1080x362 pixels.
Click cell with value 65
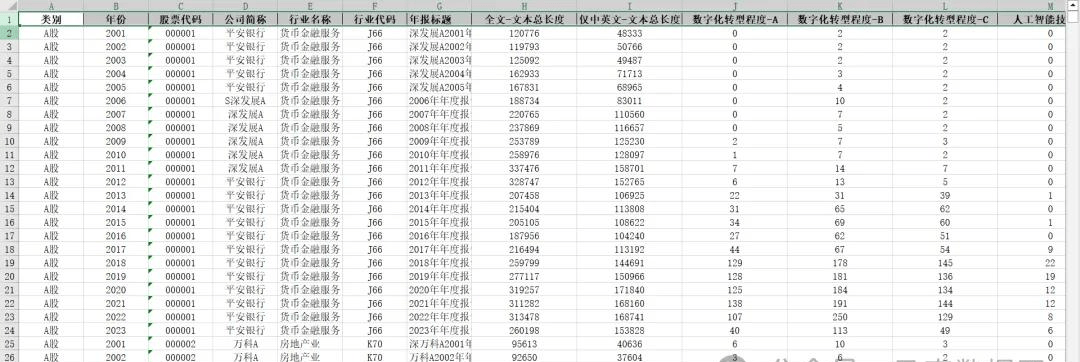(x=840, y=209)
